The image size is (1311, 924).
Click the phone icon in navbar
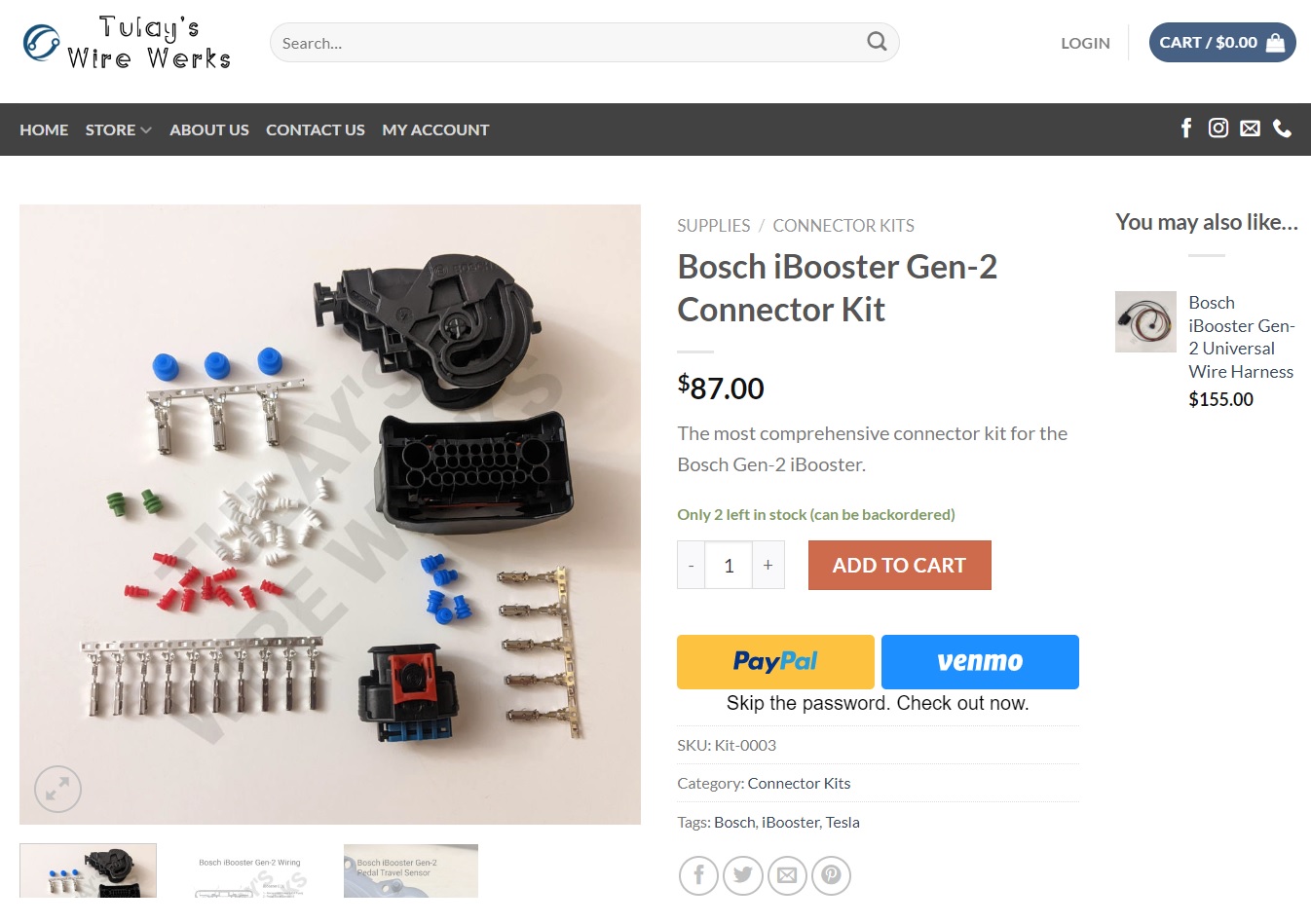1283,129
